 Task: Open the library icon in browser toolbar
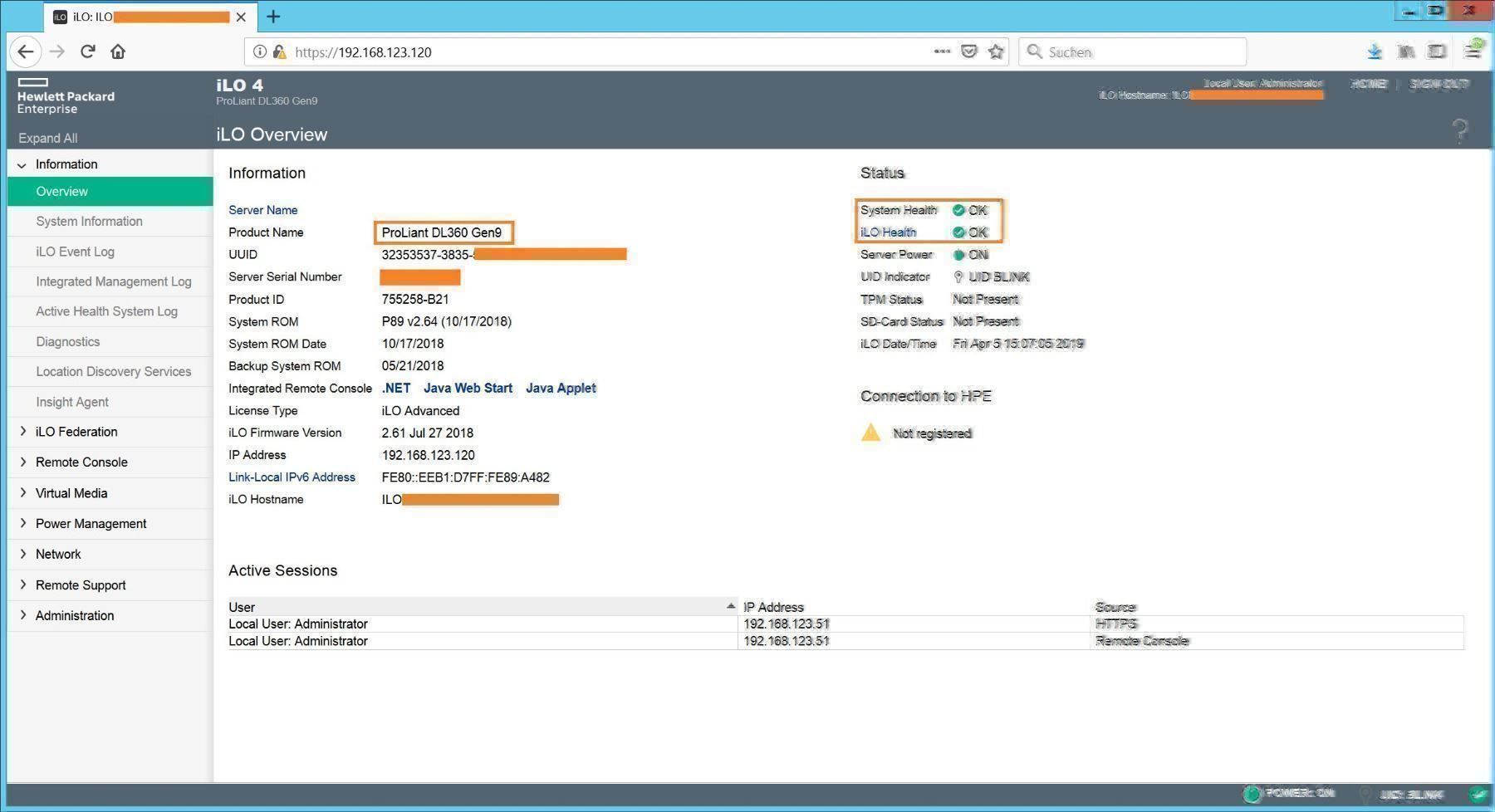[x=1406, y=51]
